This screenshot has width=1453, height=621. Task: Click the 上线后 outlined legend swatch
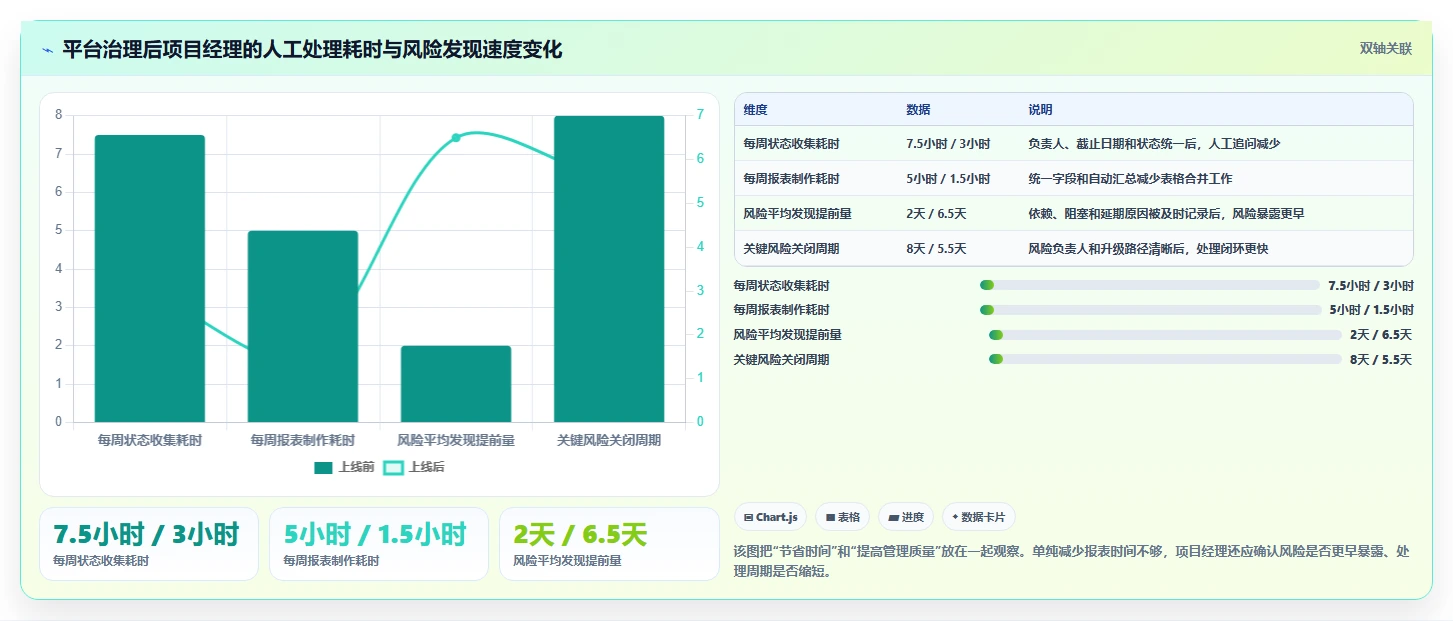(x=394, y=467)
